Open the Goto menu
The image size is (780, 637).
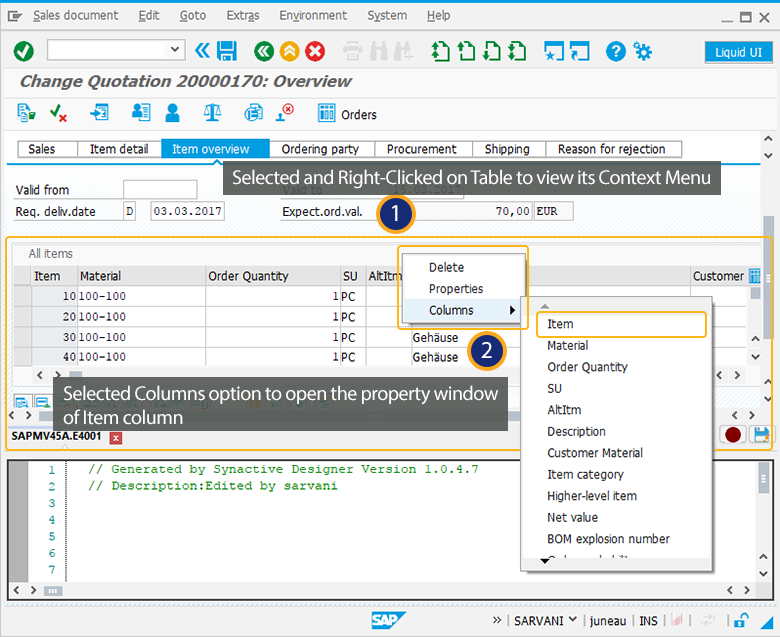(x=193, y=15)
